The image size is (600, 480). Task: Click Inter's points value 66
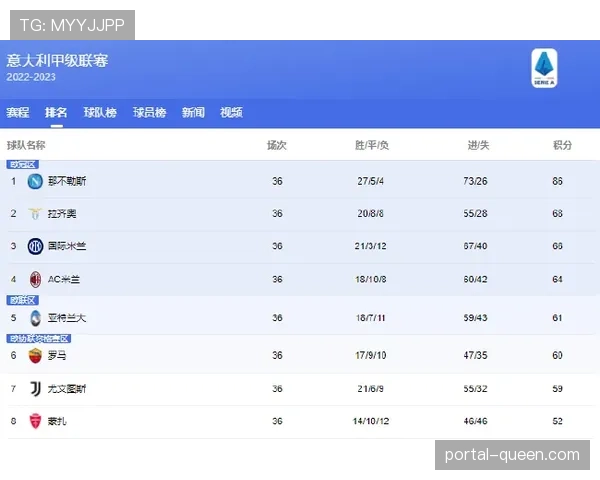pyautogui.click(x=558, y=246)
